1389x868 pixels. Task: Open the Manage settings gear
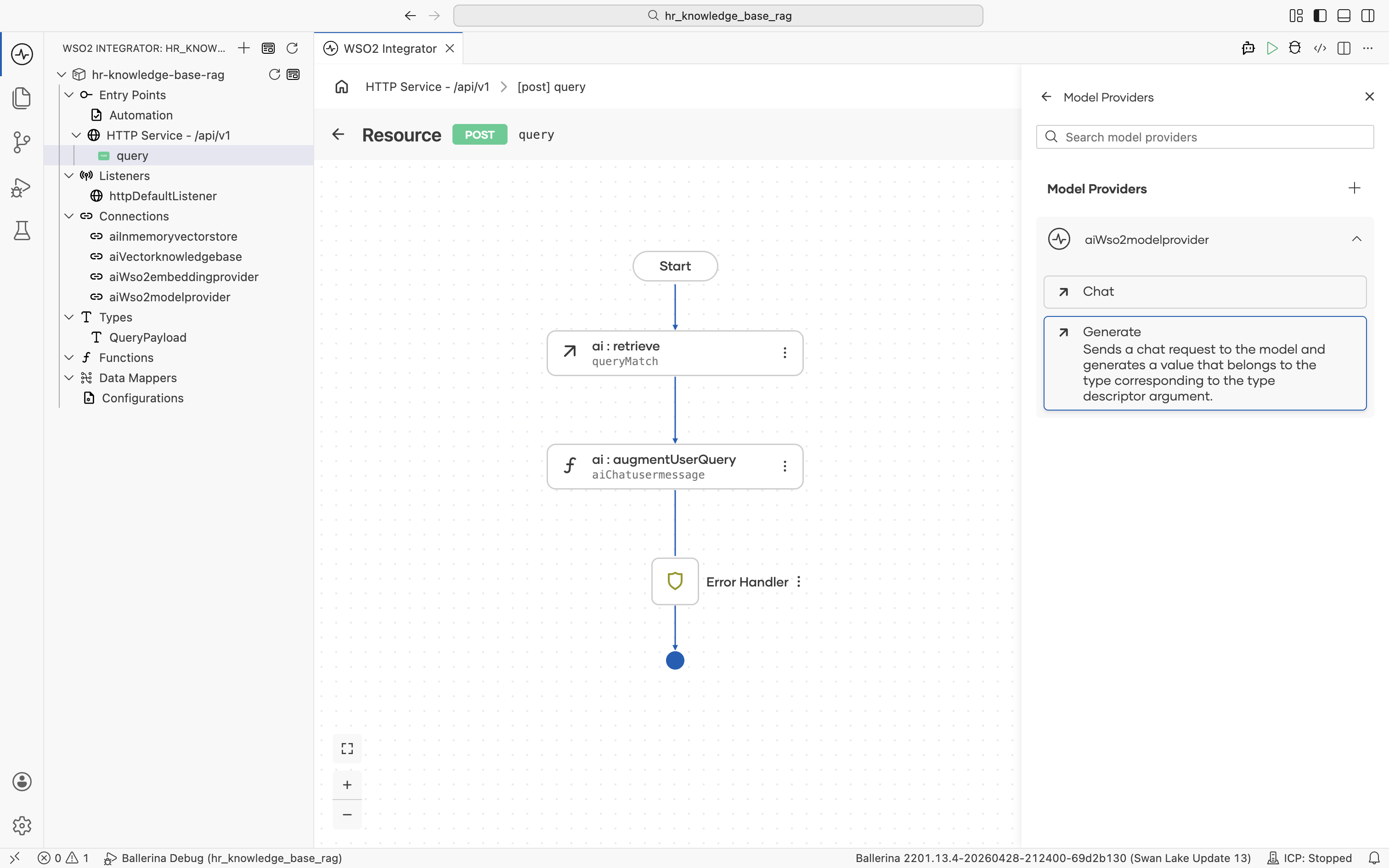click(x=22, y=825)
